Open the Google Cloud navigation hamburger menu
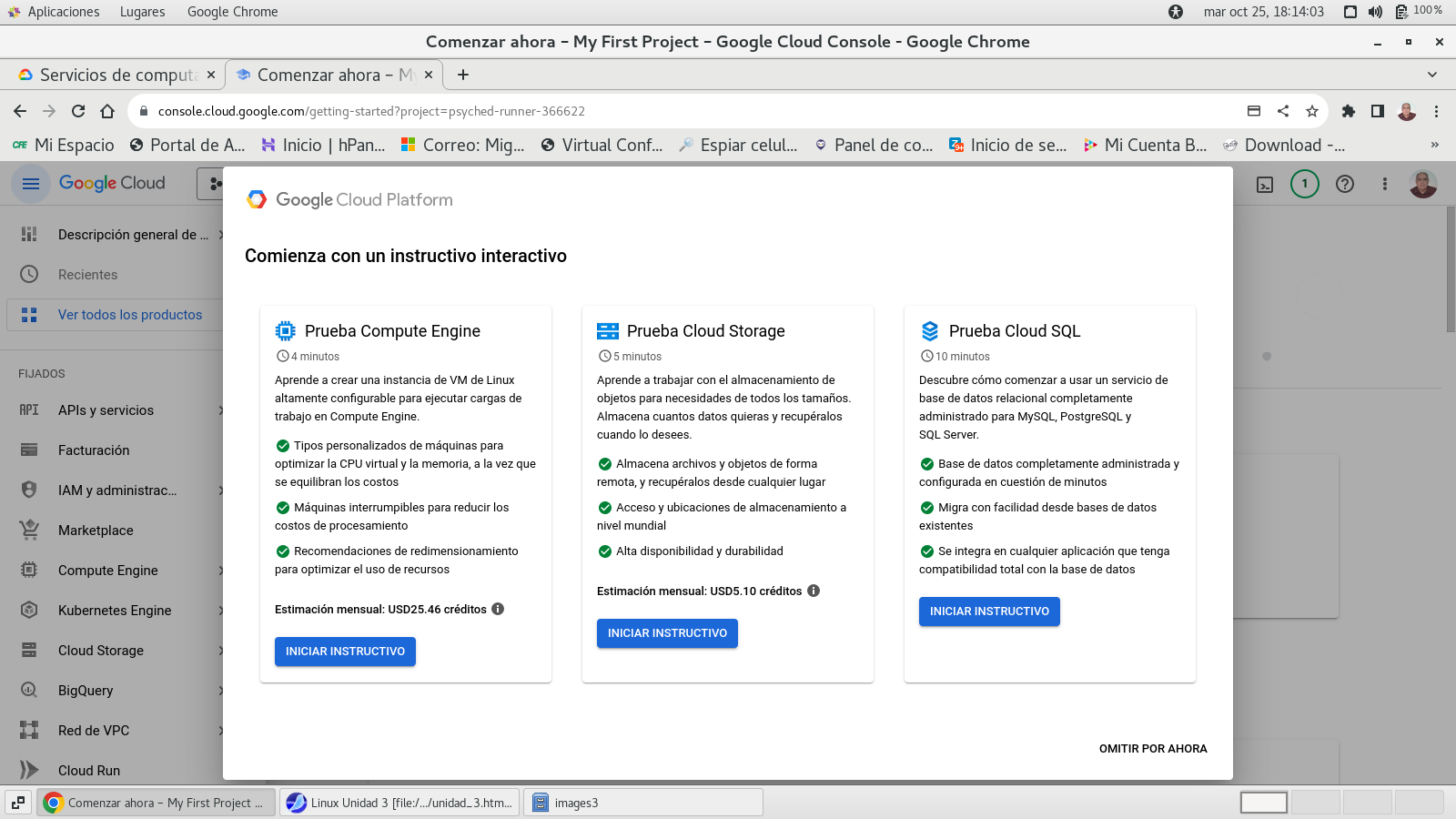 [31, 184]
